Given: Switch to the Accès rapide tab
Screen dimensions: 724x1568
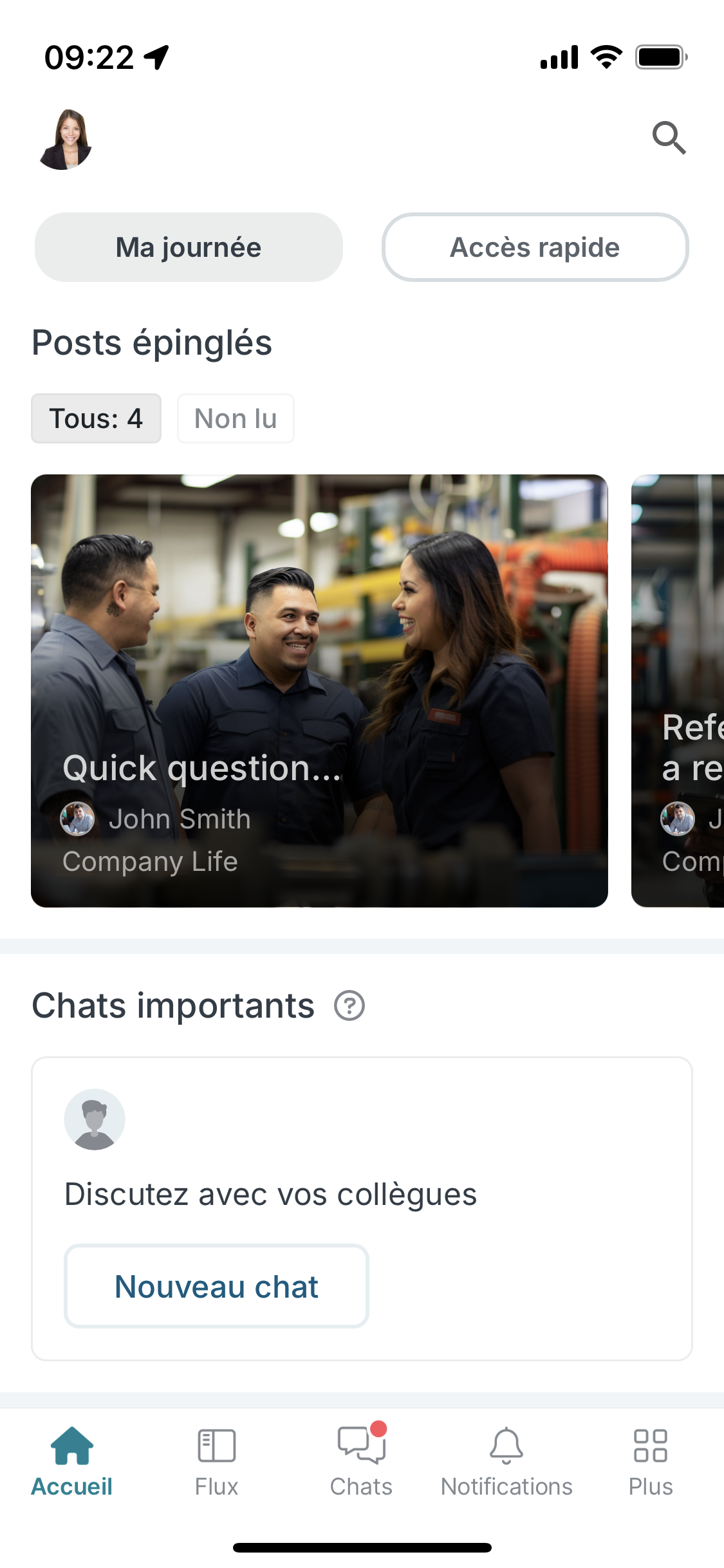Looking at the screenshot, I should [x=535, y=247].
